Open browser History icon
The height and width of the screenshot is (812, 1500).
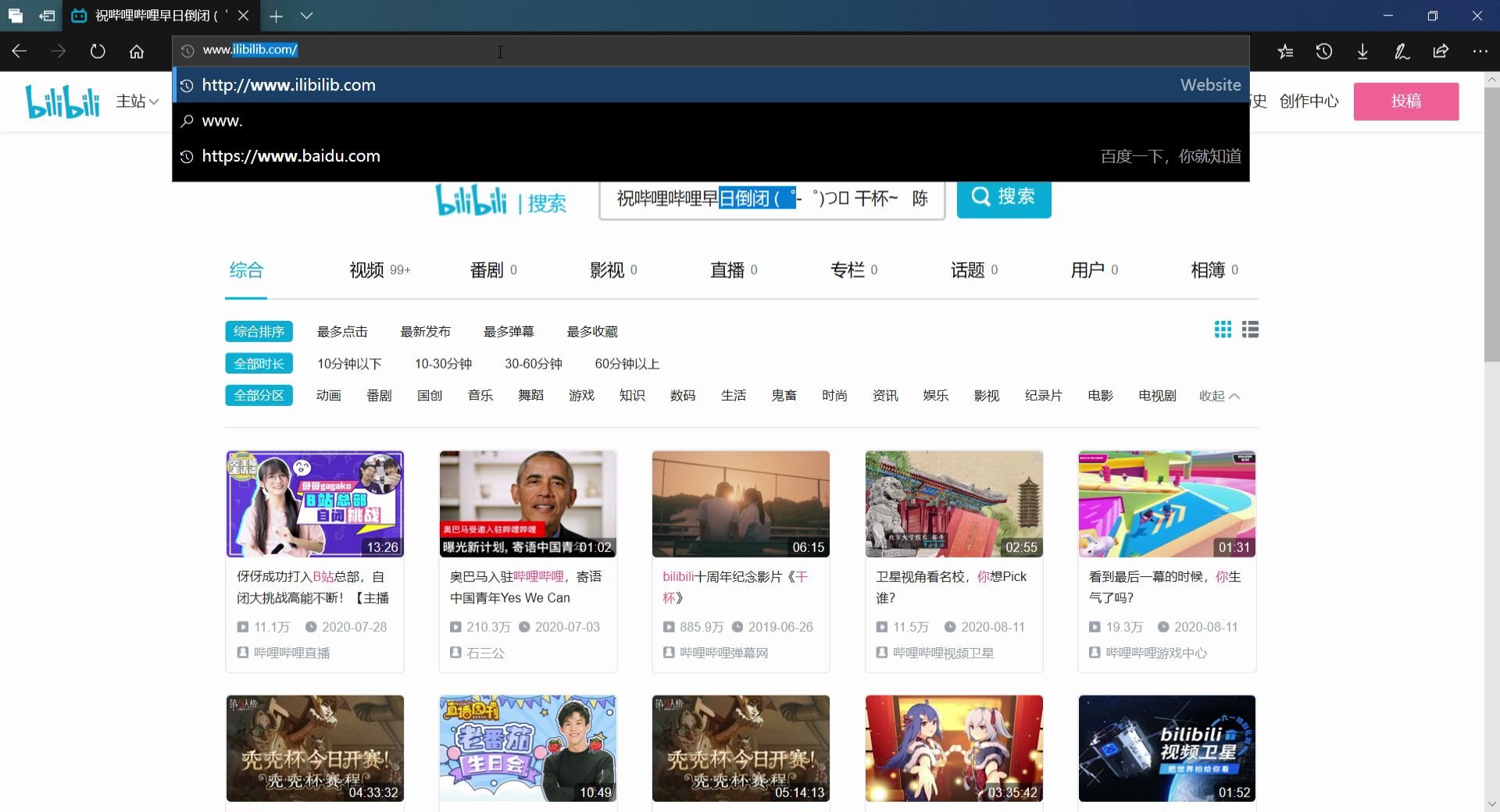[1323, 51]
